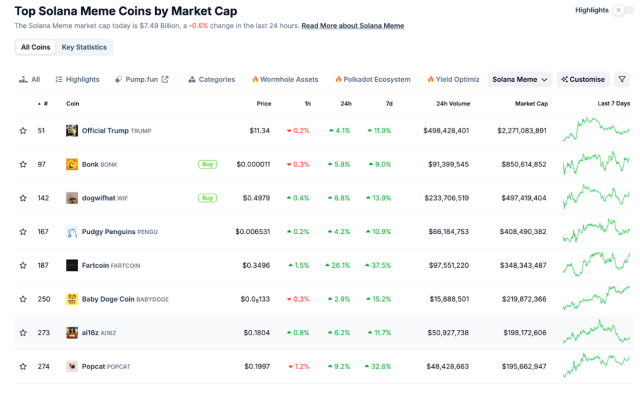Viewport: 640px width, 396px height.
Task: Star Baby Doge Coin as favorite
Action: point(23,299)
